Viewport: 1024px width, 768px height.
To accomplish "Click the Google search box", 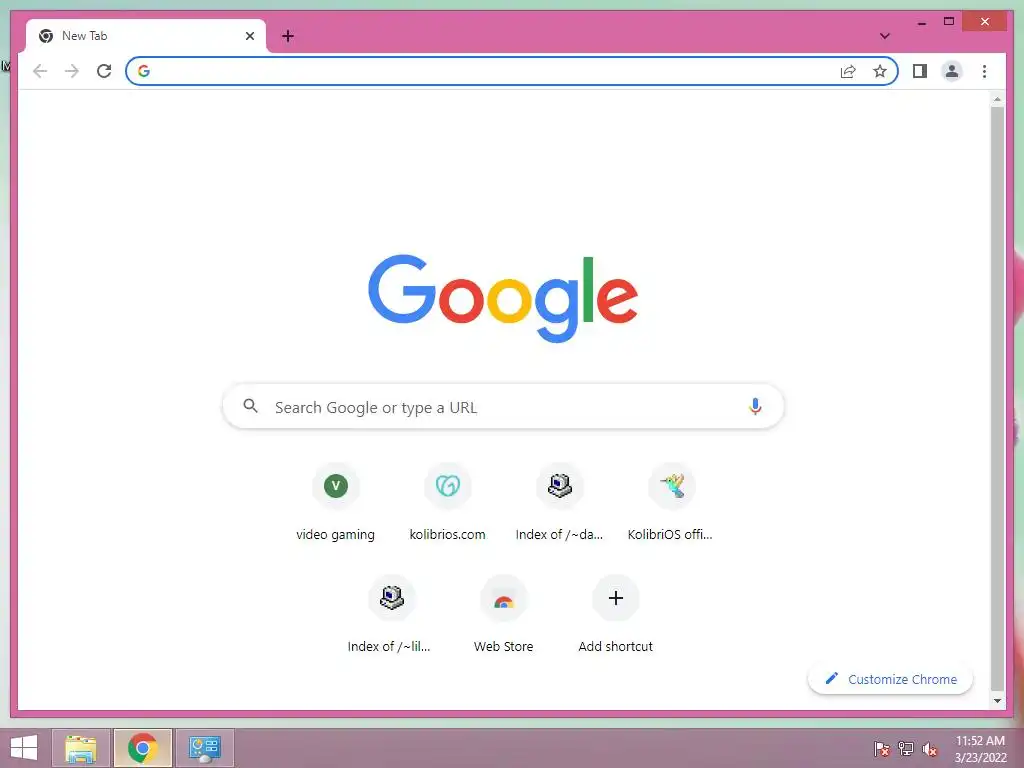I will coord(503,407).
